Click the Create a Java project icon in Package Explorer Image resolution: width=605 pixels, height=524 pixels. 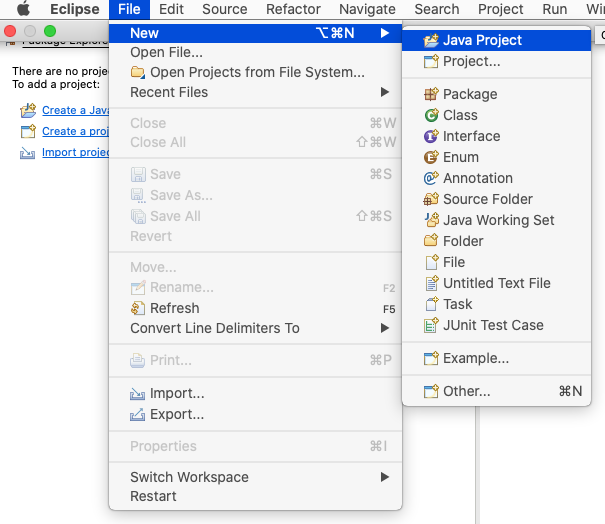tap(28, 110)
